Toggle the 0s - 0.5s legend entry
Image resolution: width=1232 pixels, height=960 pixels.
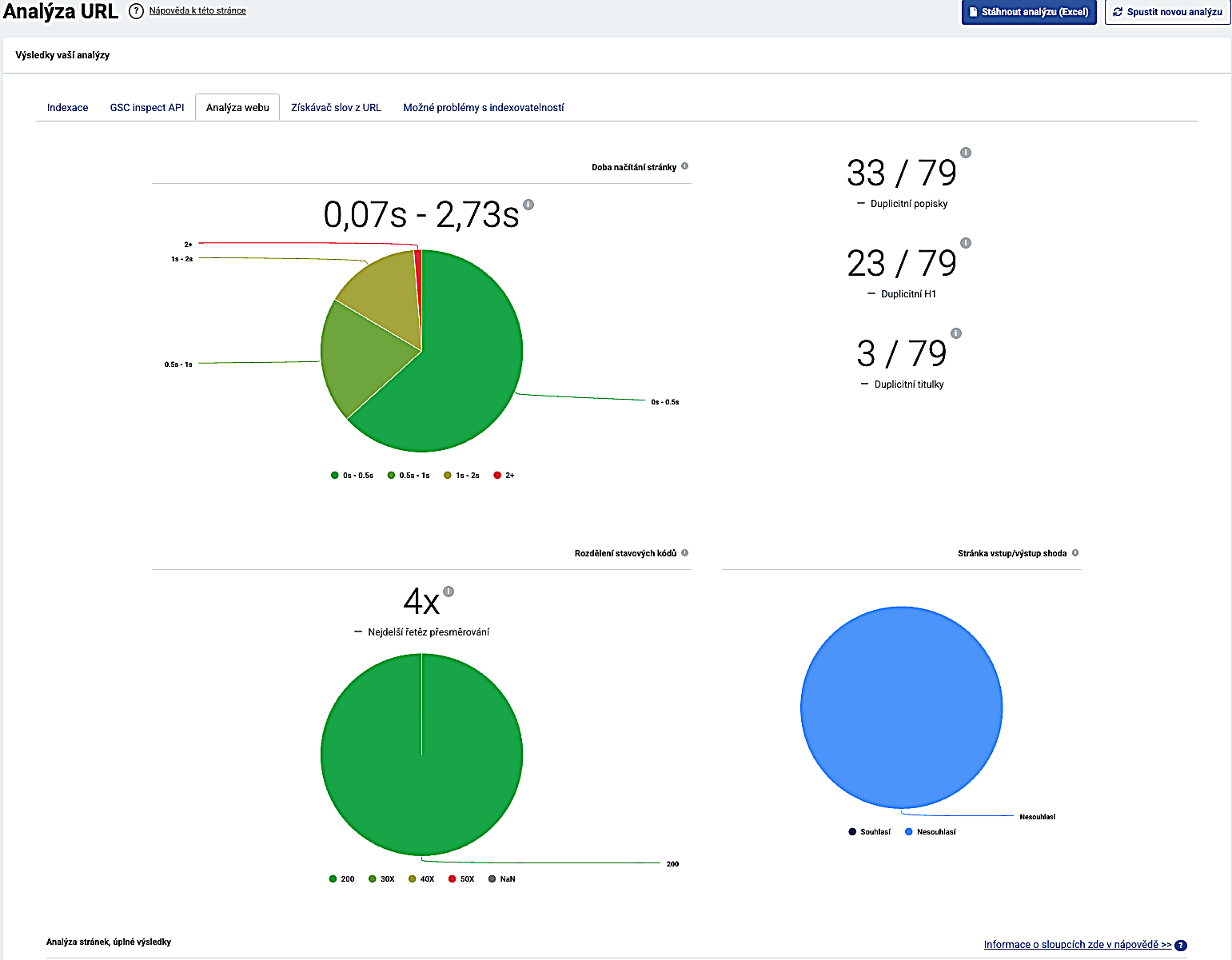click(x=352, y=476)
